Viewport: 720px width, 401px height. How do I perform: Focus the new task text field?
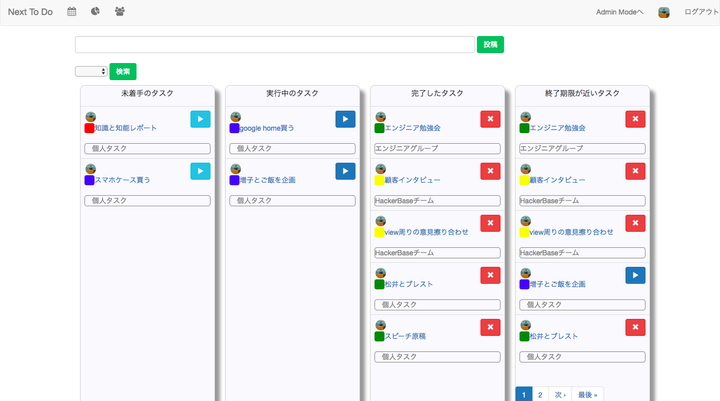275,45
